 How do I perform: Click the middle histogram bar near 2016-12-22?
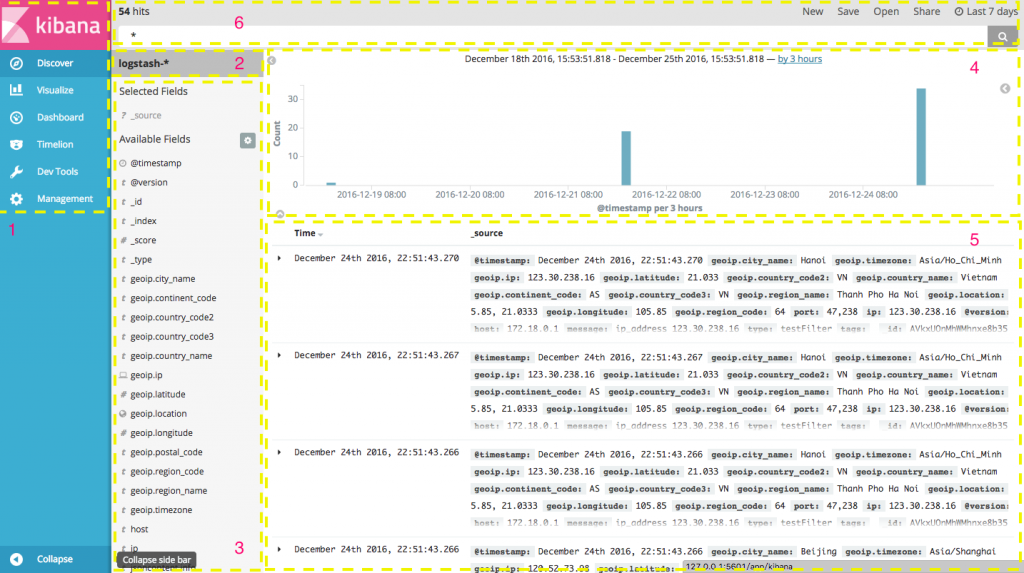click(626, 158)
